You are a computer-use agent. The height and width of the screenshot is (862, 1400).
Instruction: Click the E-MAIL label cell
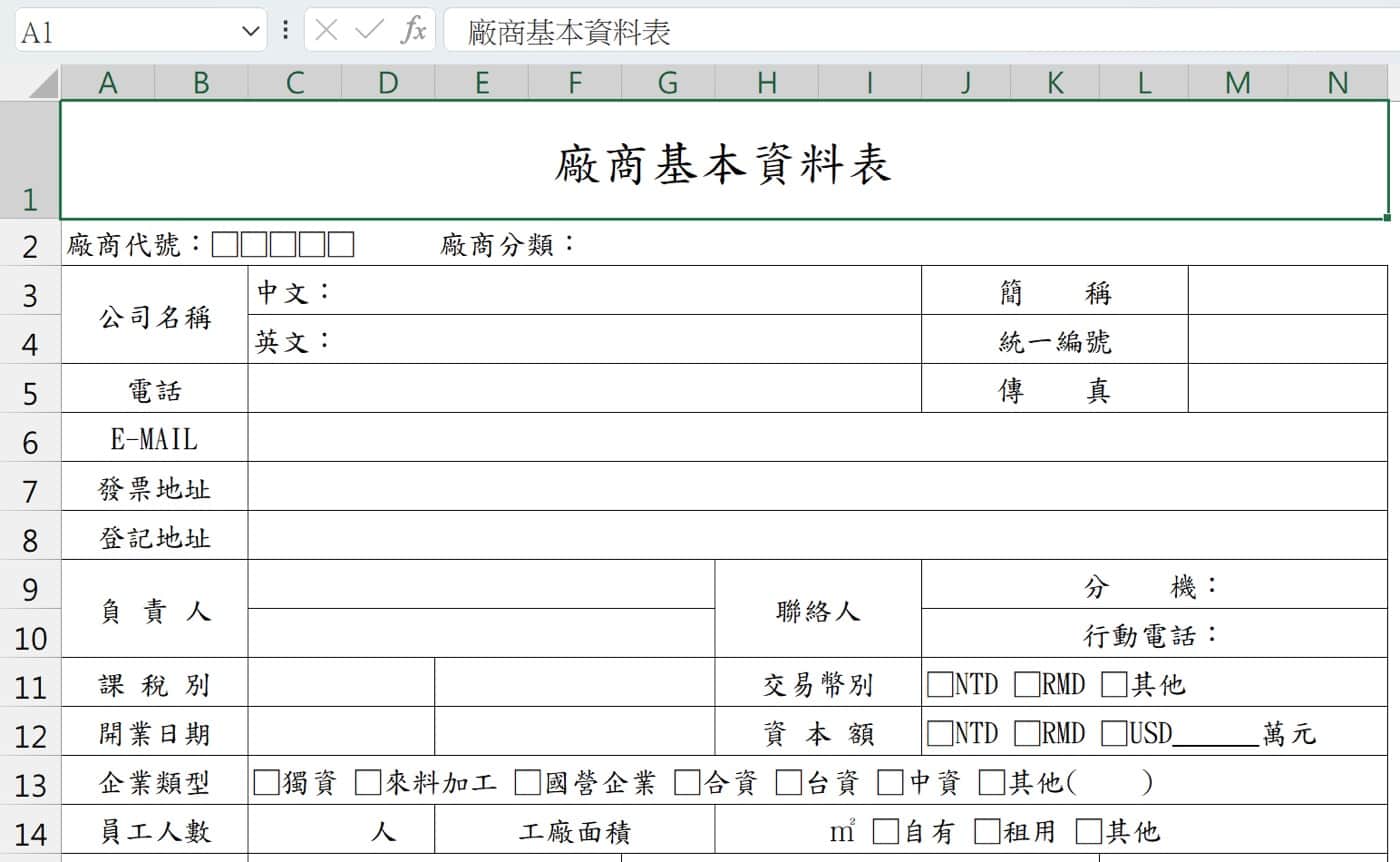(x=155, y=438)
